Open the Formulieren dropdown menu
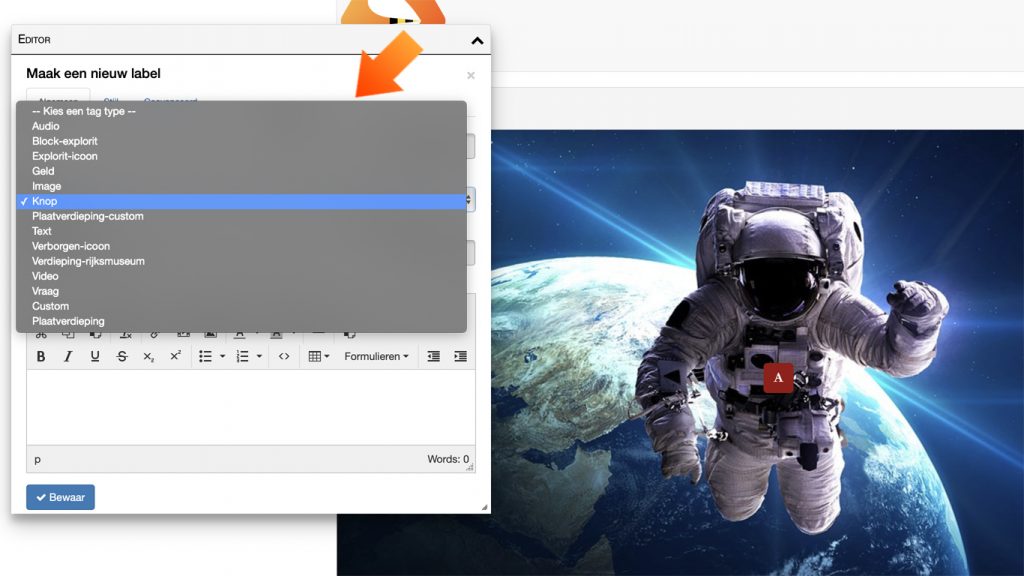Viewport: 1024px width, 576px height. click(376, 356)
